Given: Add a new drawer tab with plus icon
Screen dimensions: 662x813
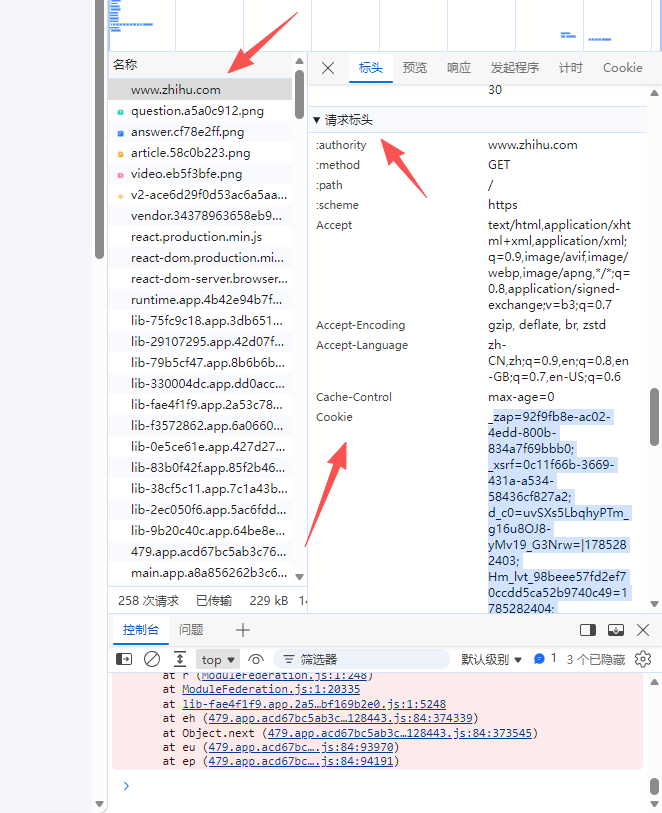Looking at the screenshot, I should (243, 630).
